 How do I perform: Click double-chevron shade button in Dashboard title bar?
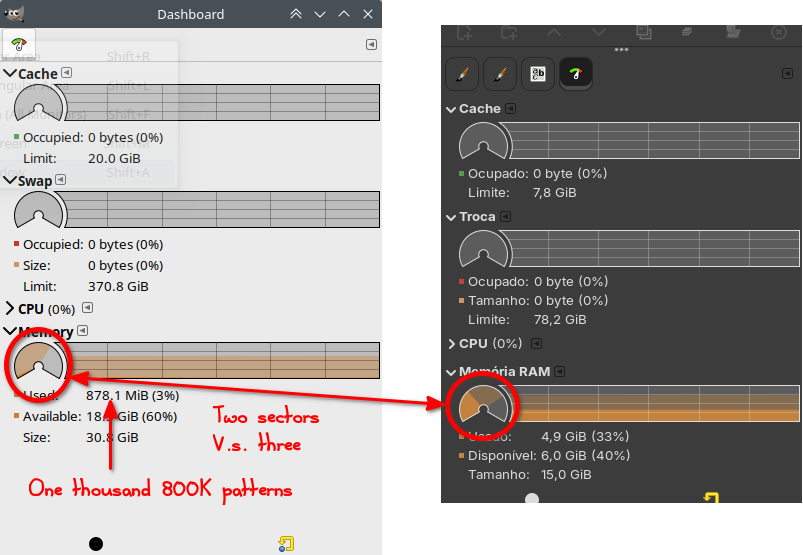[296, 14]
